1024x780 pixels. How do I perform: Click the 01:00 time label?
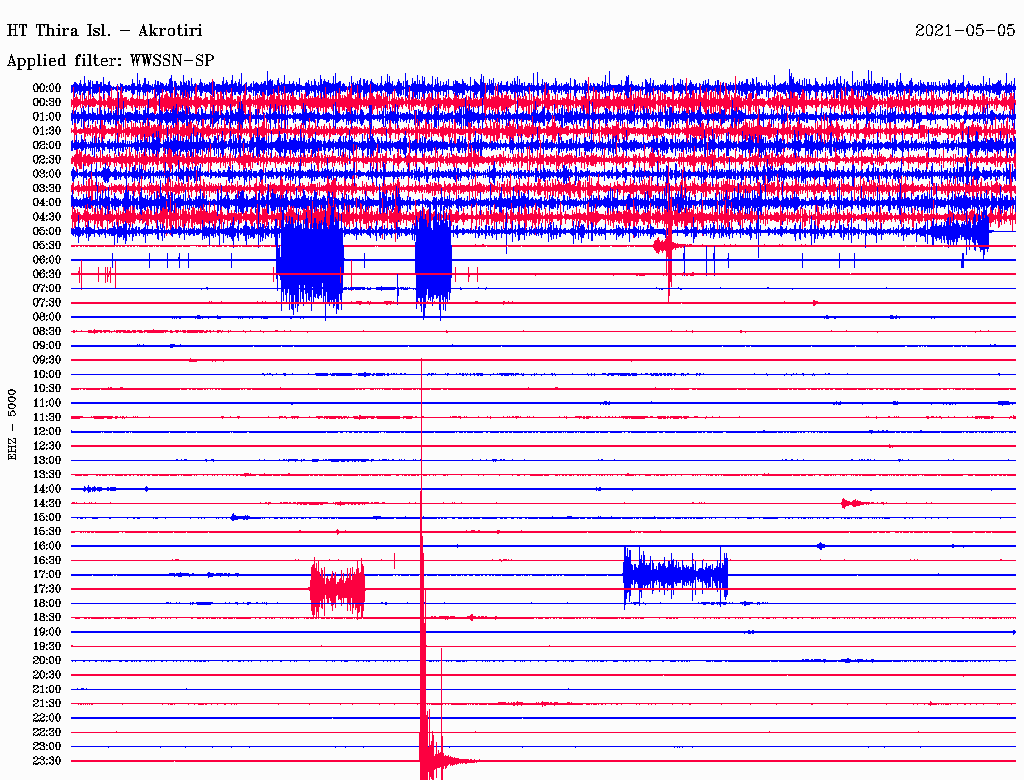[x=47, y=116]
